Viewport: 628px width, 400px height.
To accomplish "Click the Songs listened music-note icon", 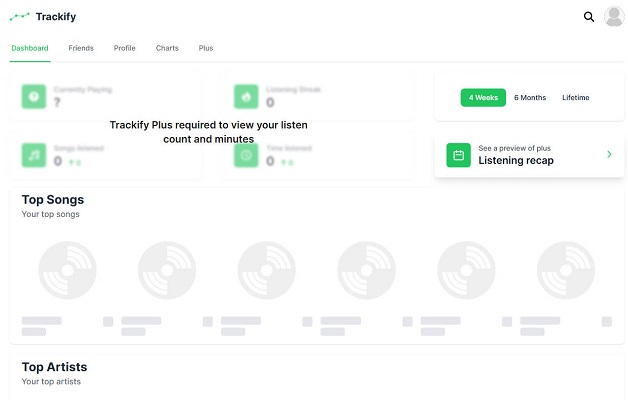I will click(x=34, y=155).
